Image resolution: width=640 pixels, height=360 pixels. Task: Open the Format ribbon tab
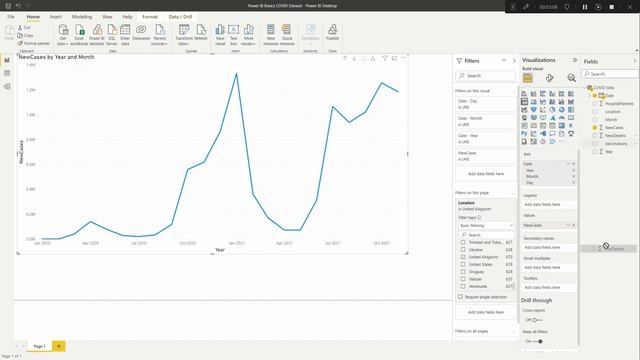coord(150,17)
